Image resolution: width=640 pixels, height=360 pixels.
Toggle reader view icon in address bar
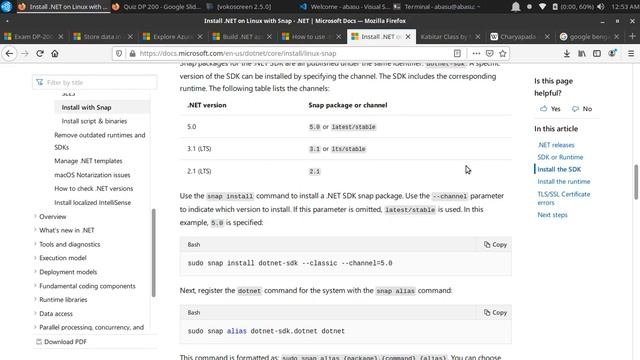[x=457, y=53]
